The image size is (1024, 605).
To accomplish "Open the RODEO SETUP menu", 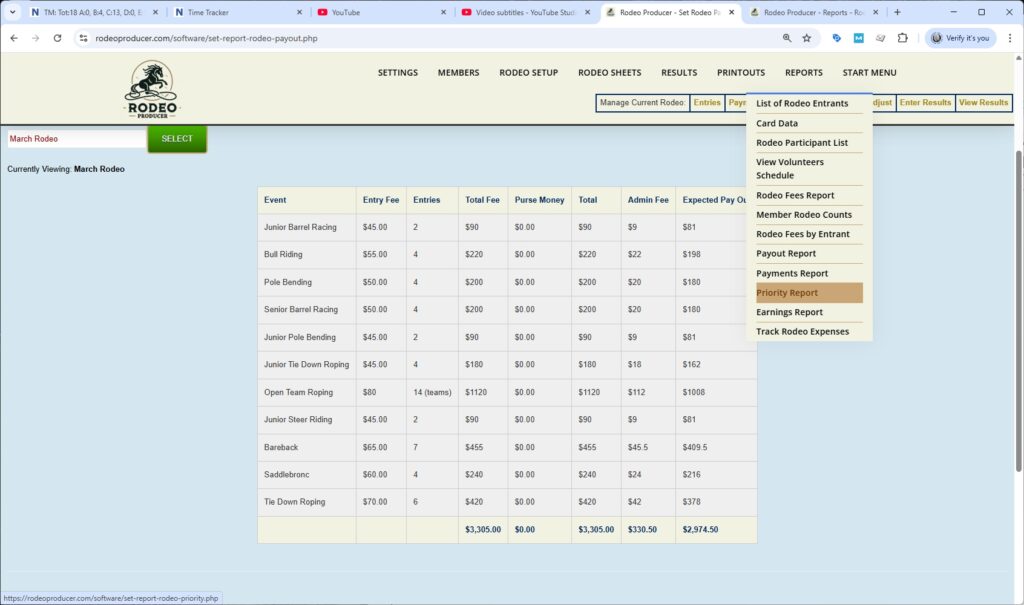I will (531, 72).
